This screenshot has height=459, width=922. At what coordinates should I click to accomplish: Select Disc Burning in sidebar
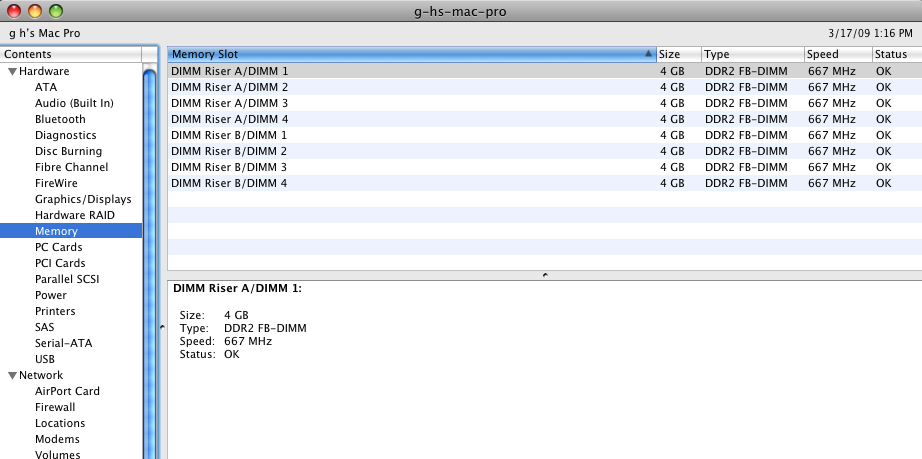click(68, 151)
